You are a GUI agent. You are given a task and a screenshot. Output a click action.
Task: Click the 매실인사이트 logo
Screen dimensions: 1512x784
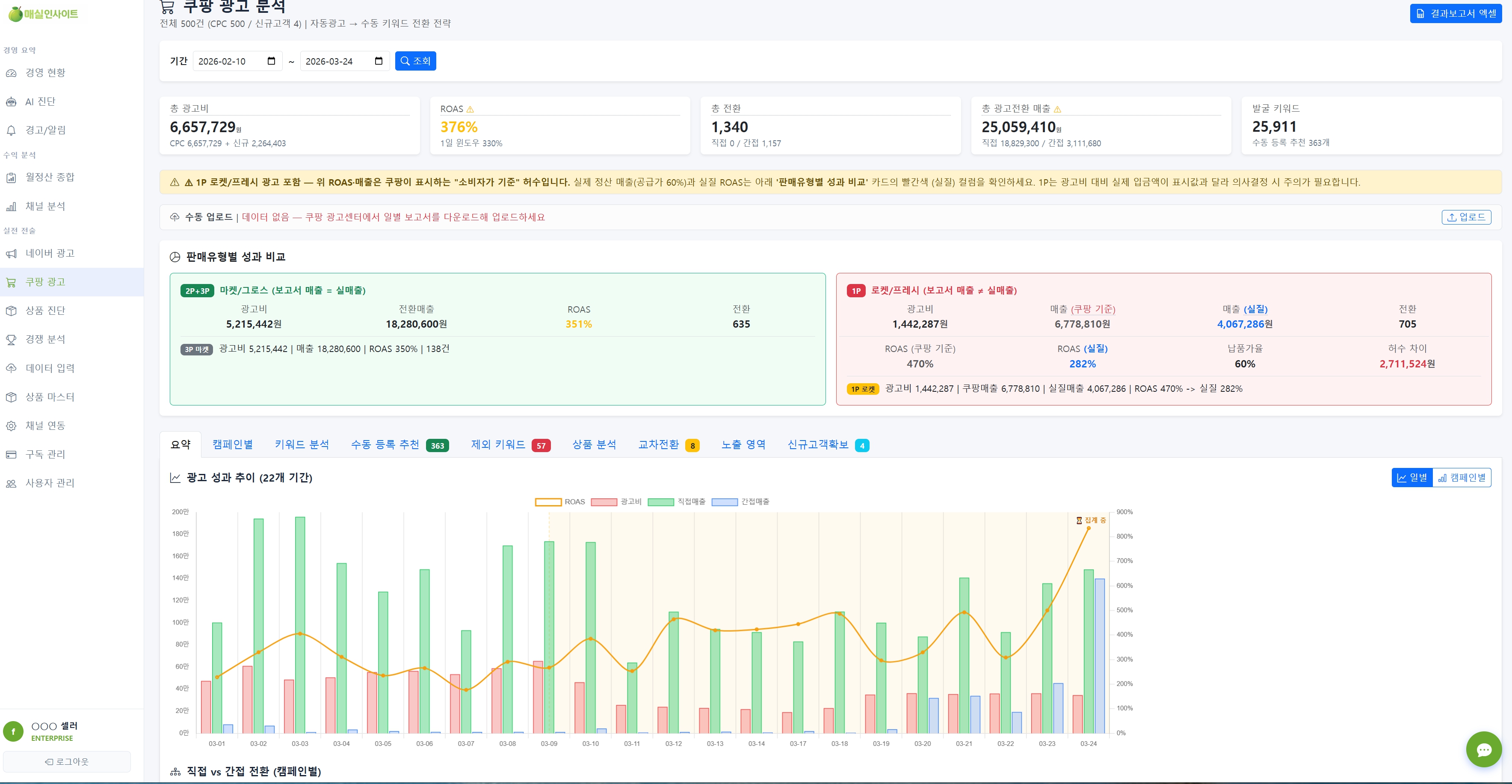pos(44,14)
